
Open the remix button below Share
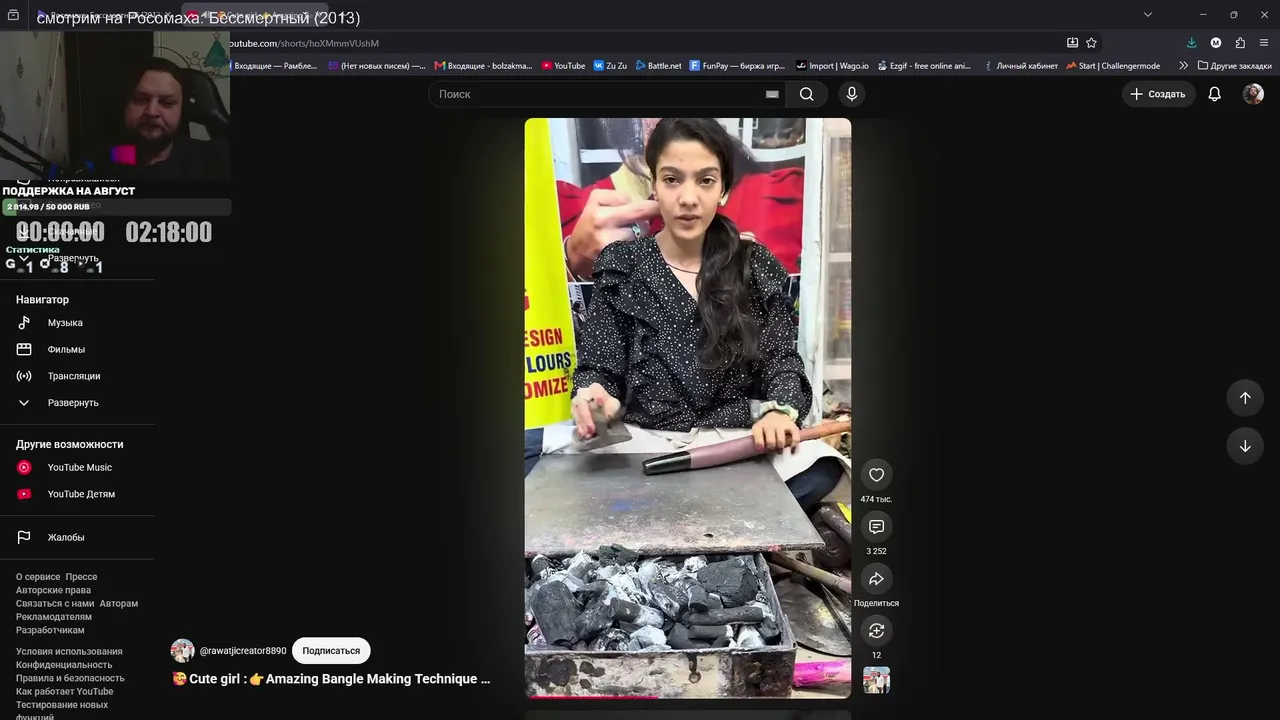[876, 631]
